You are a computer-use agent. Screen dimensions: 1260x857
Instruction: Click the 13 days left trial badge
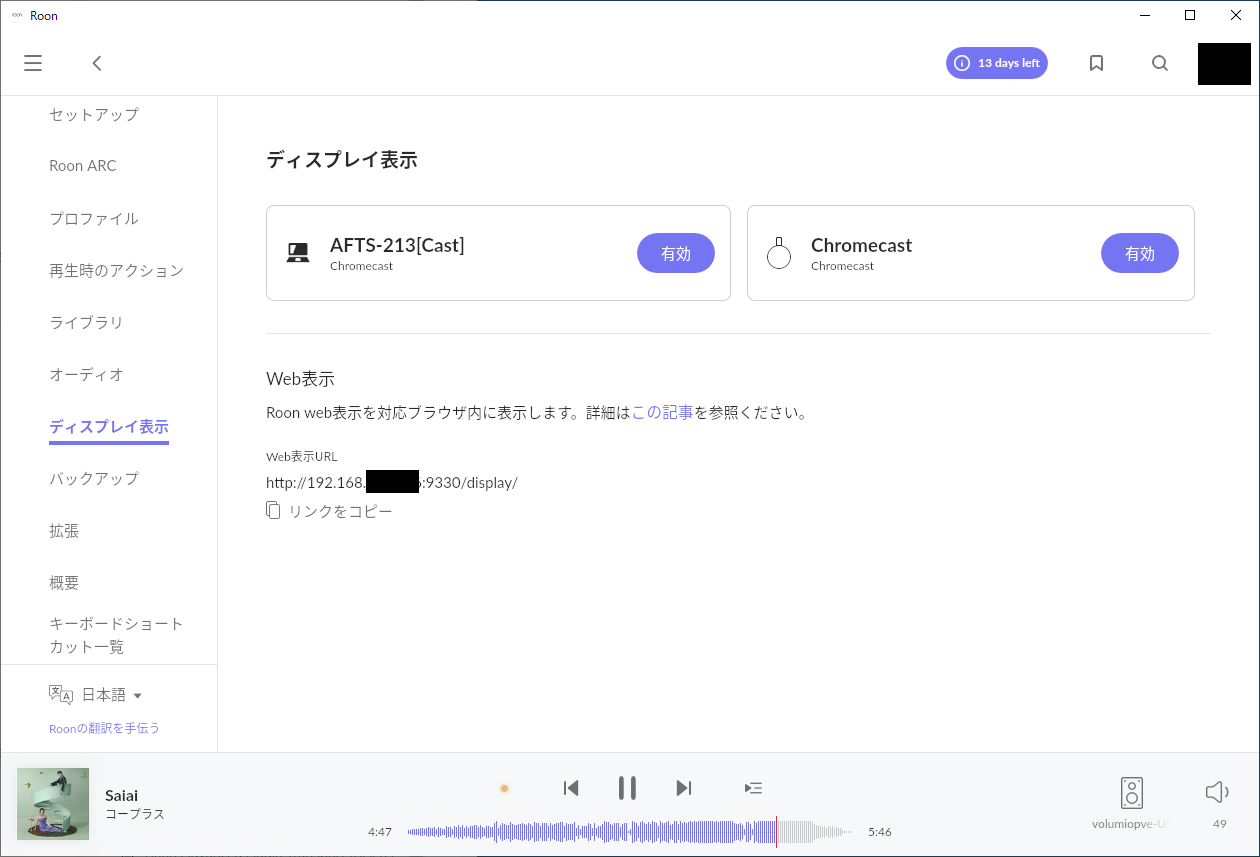click(997, 63)
